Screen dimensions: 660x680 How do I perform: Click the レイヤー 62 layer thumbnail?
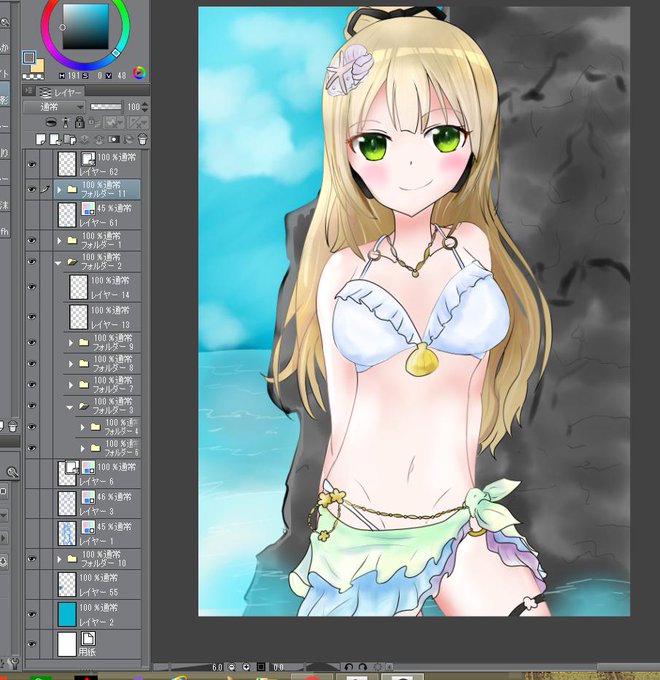click(x=67, y=164)
